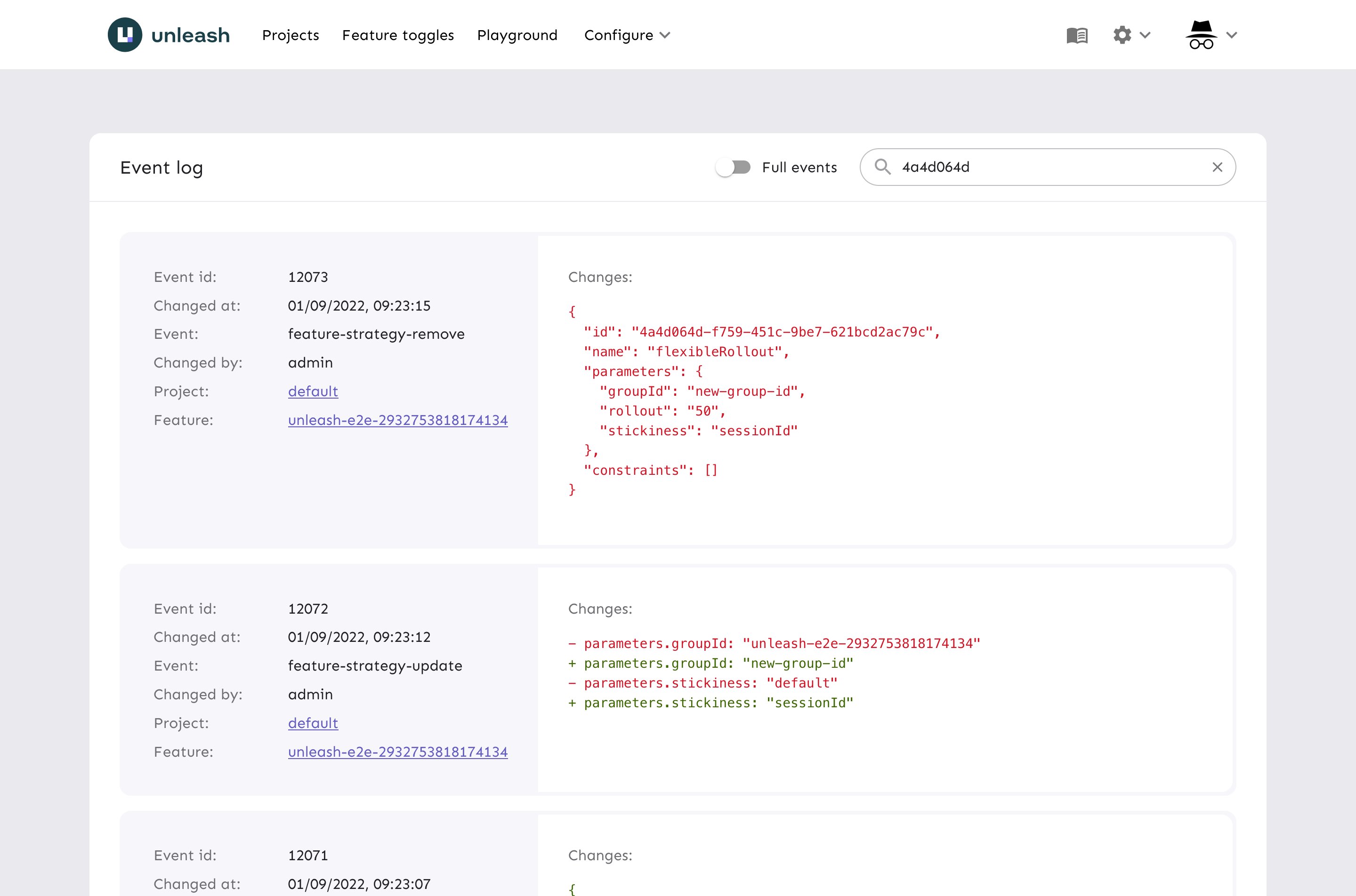Click Changes label in event 12071
1356x896 pixels.
[x=600, y=856]
